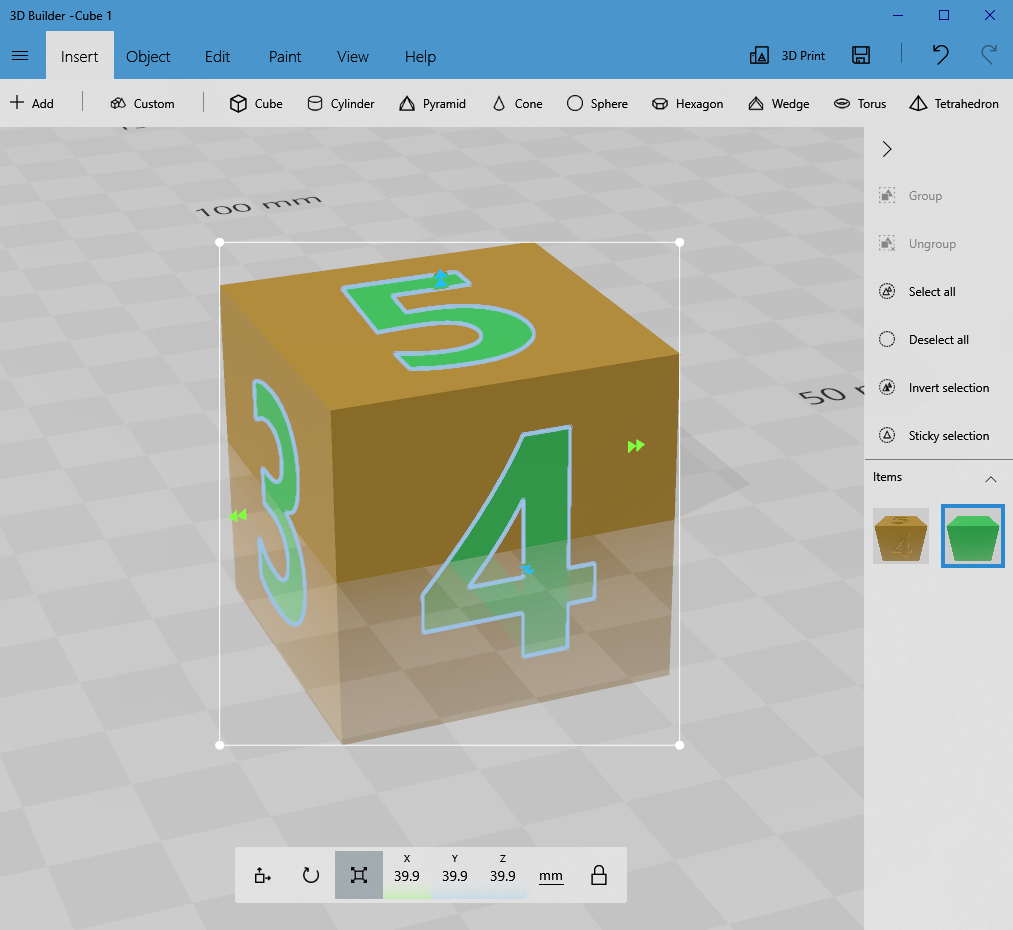Click the blue up-arrow handle on top

coord(440,278)
